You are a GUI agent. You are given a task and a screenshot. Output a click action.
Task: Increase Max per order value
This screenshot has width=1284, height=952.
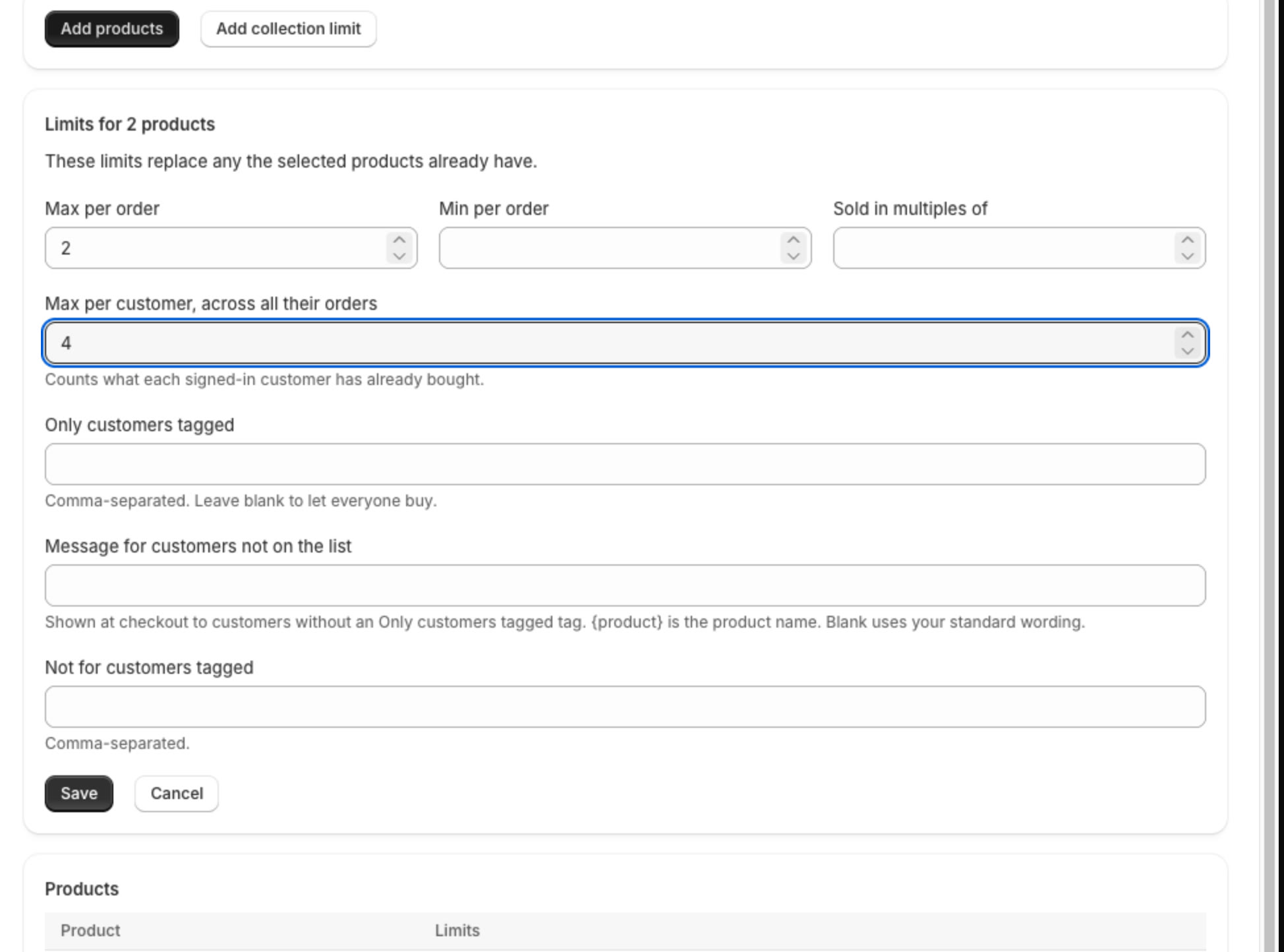pos(399,240)
